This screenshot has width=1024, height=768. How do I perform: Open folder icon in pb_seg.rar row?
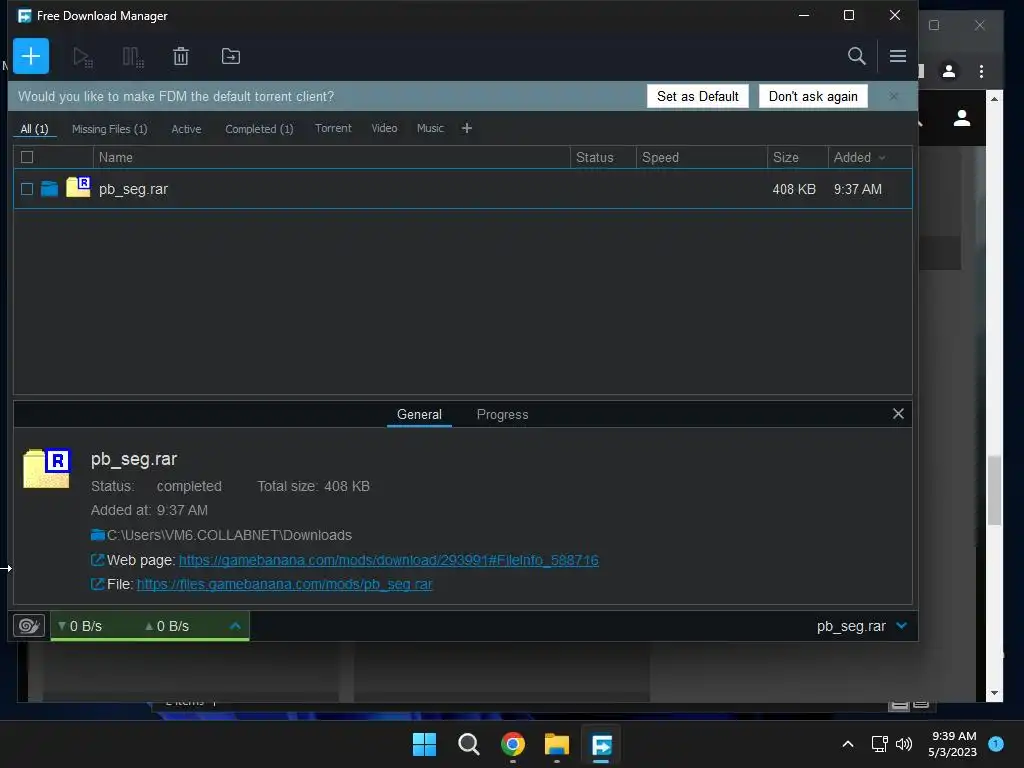(50, 189)
